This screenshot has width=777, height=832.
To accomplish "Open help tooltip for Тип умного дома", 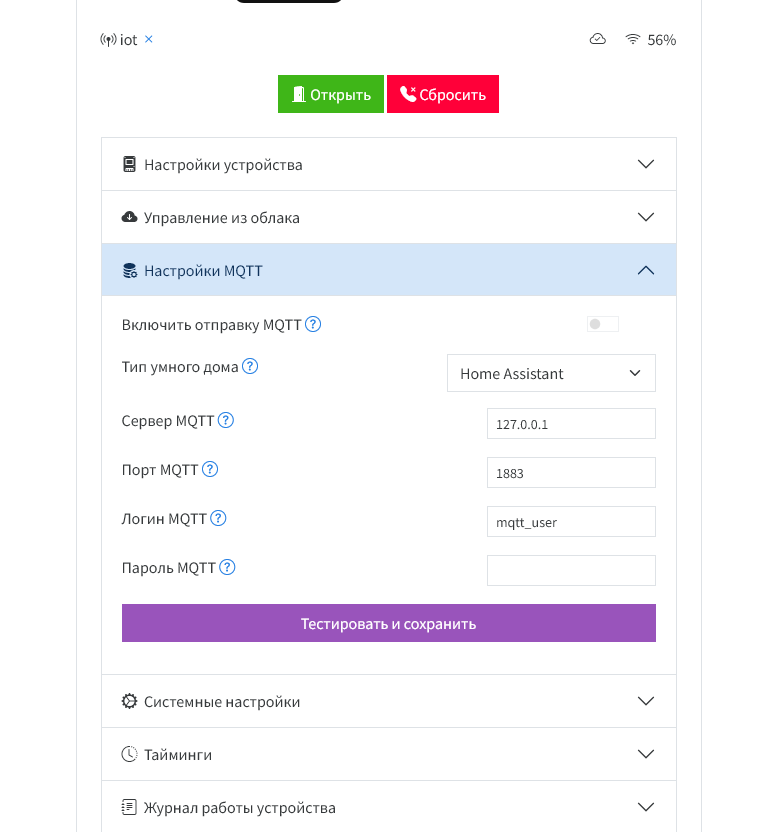I will [250, 366].
